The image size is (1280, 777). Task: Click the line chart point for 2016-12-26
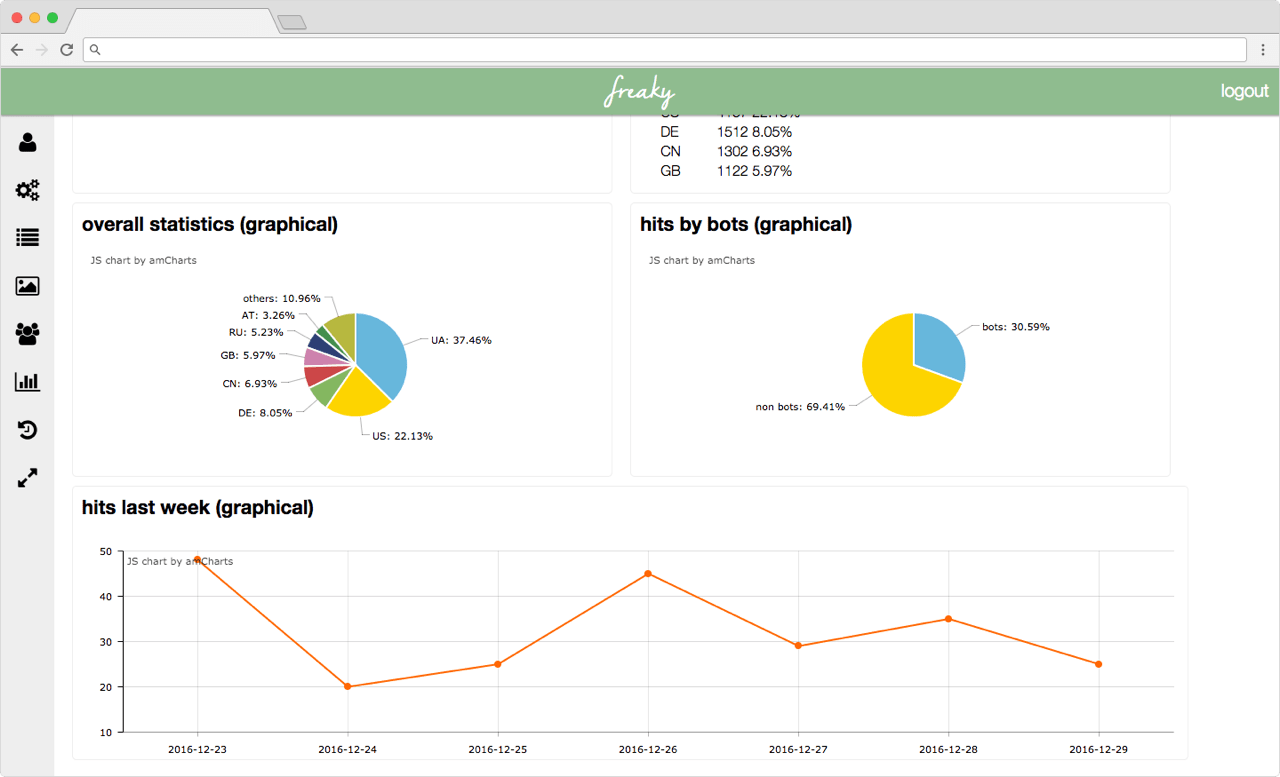(648, 574)
